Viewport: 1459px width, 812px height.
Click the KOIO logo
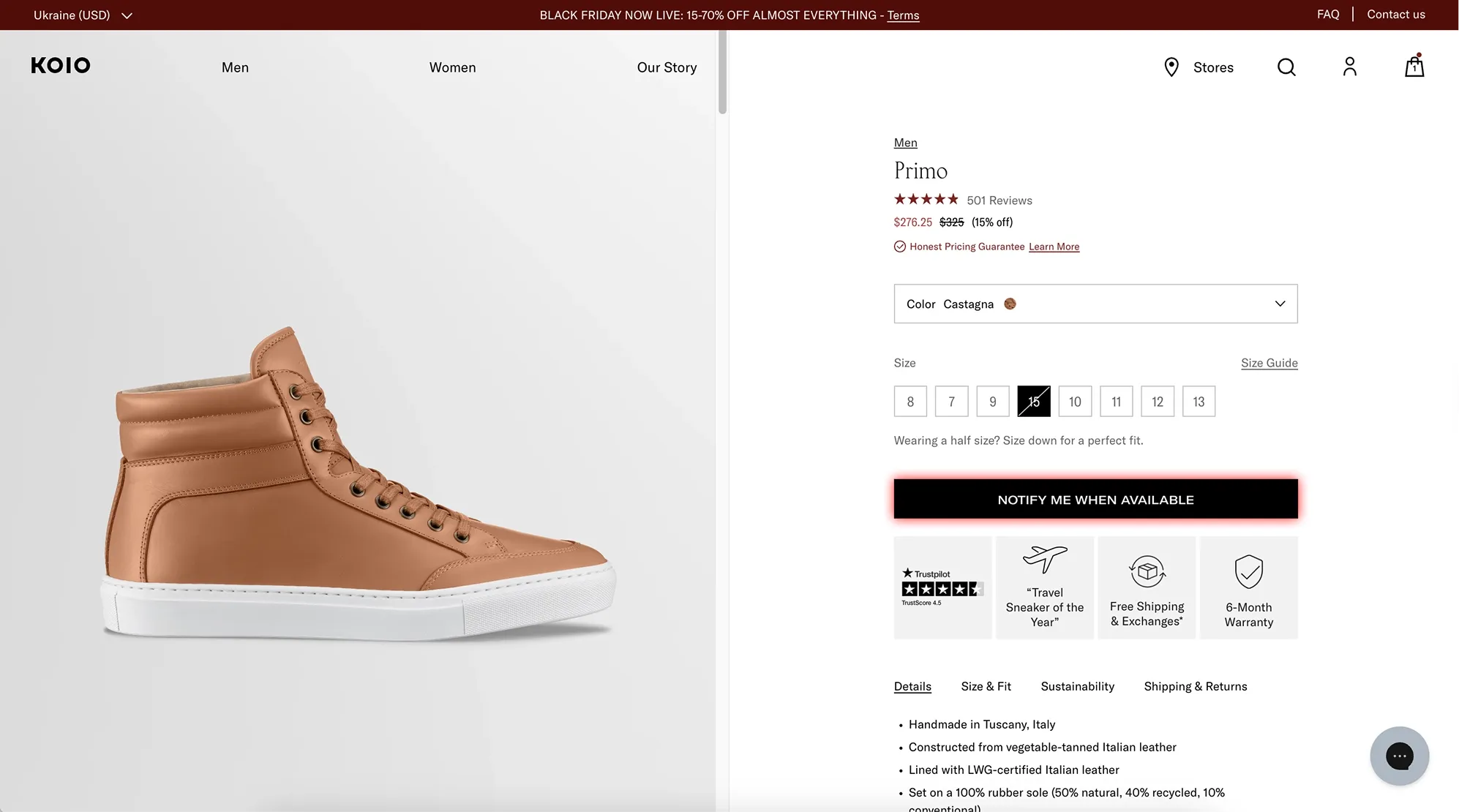(x=60, y=65)
